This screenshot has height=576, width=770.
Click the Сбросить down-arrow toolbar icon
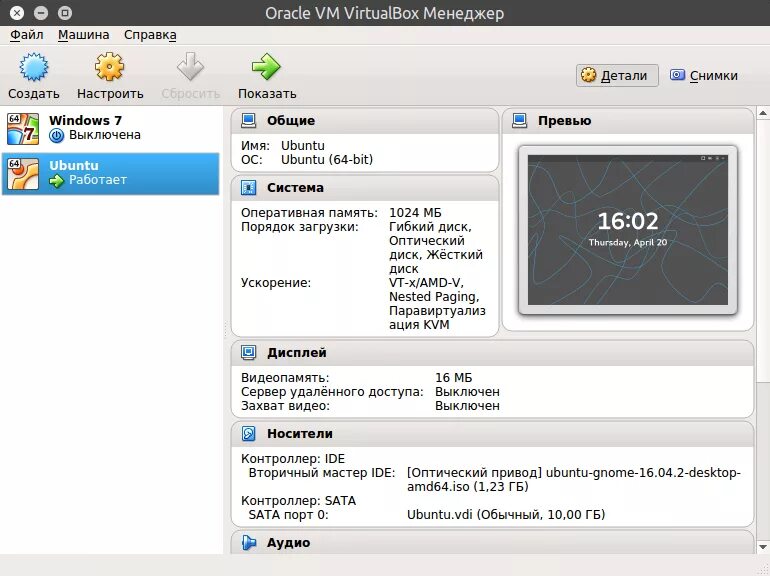[x=191, y=67]
